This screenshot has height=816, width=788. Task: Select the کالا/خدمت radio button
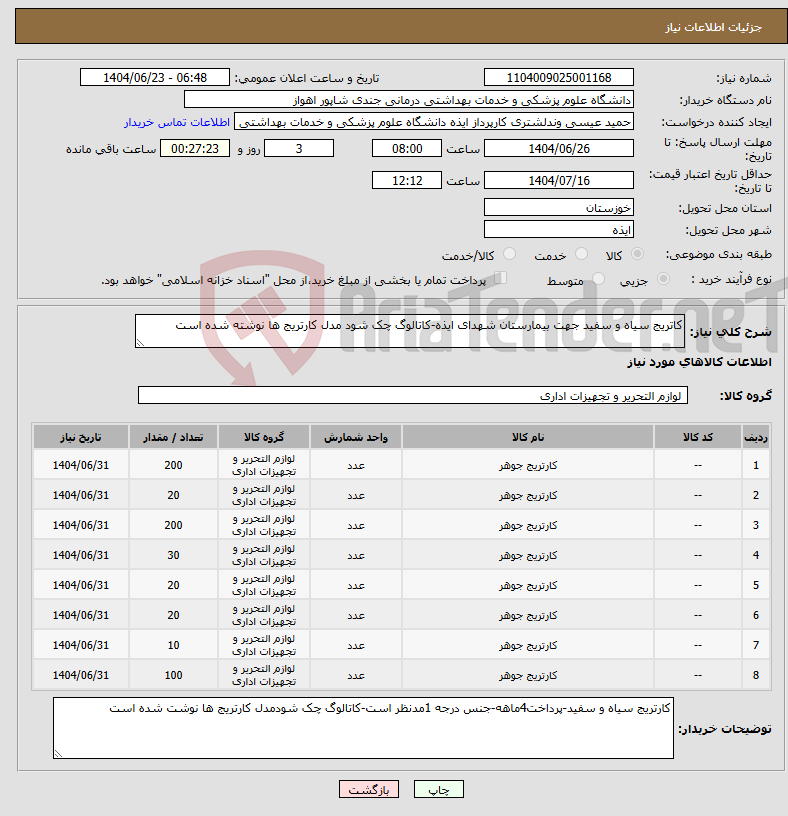tap(509, 254)
